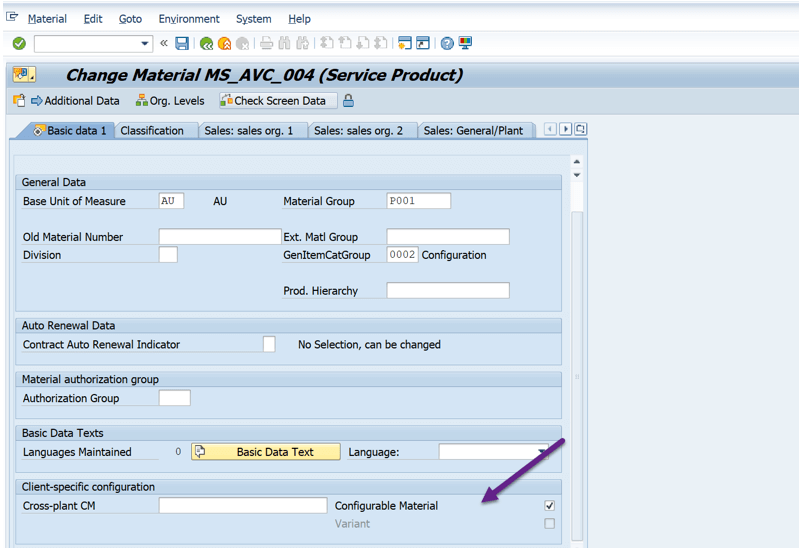Screen dimensions: 799x548
Task: Open the Edit menu
Action: click(93, 19)
